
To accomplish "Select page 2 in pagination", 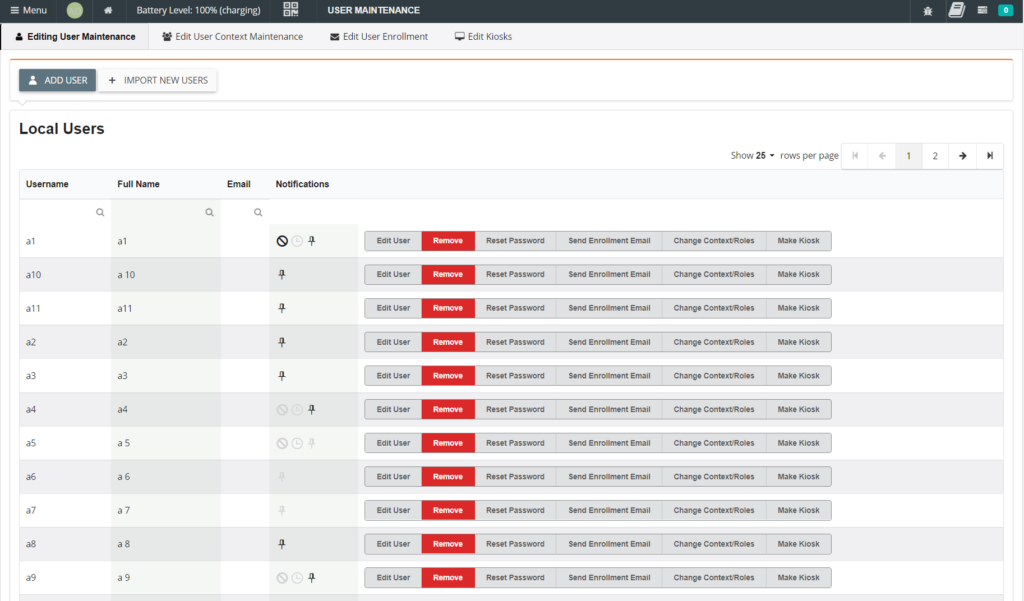I will coord(935,155).
